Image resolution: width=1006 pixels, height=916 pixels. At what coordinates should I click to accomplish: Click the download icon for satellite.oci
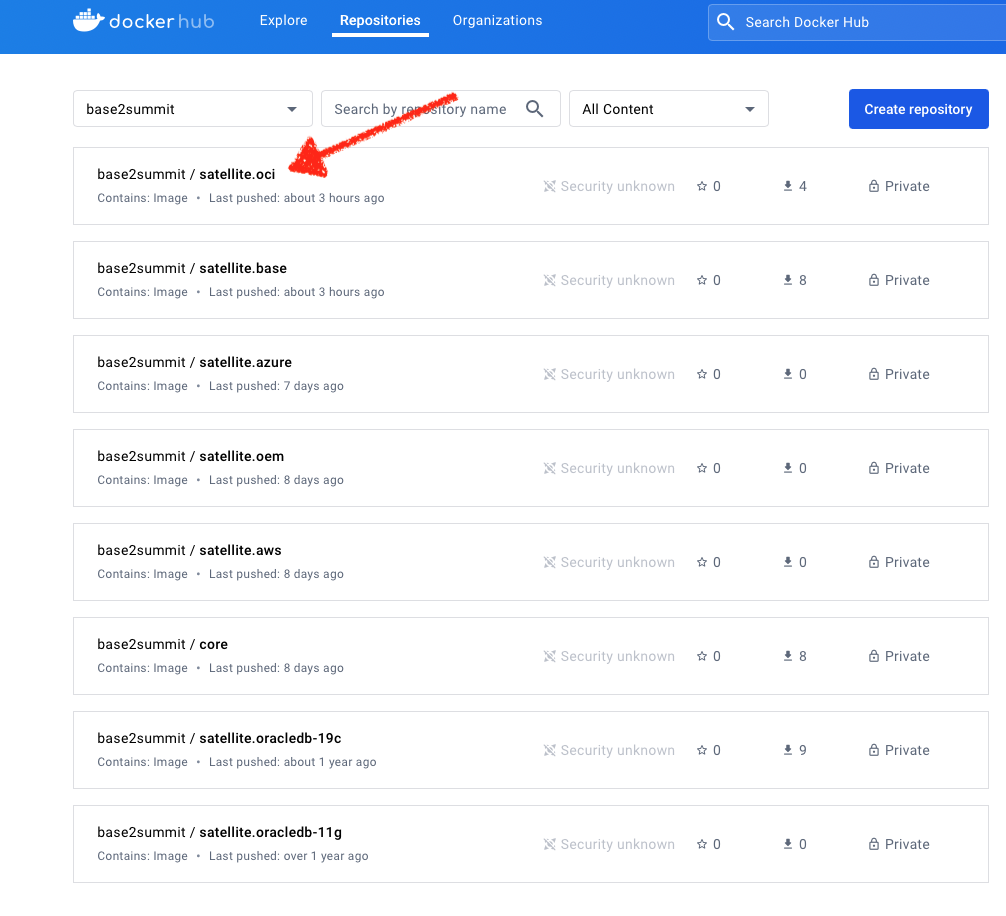click(x=788, y=186)
